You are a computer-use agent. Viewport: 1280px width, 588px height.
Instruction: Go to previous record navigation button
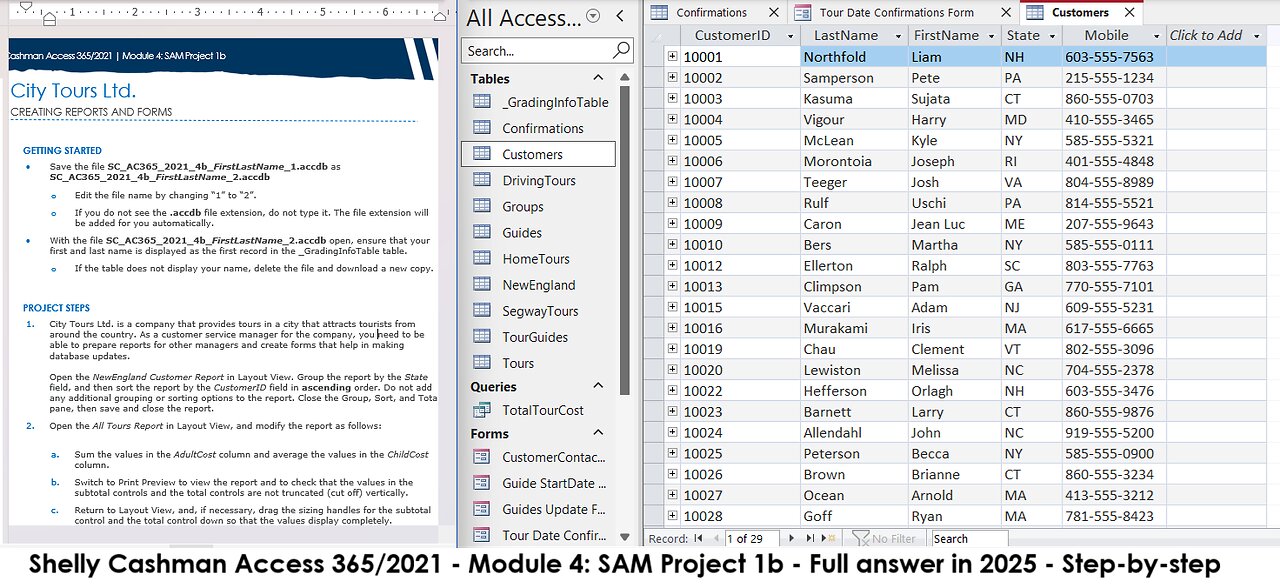pos(715,539)
